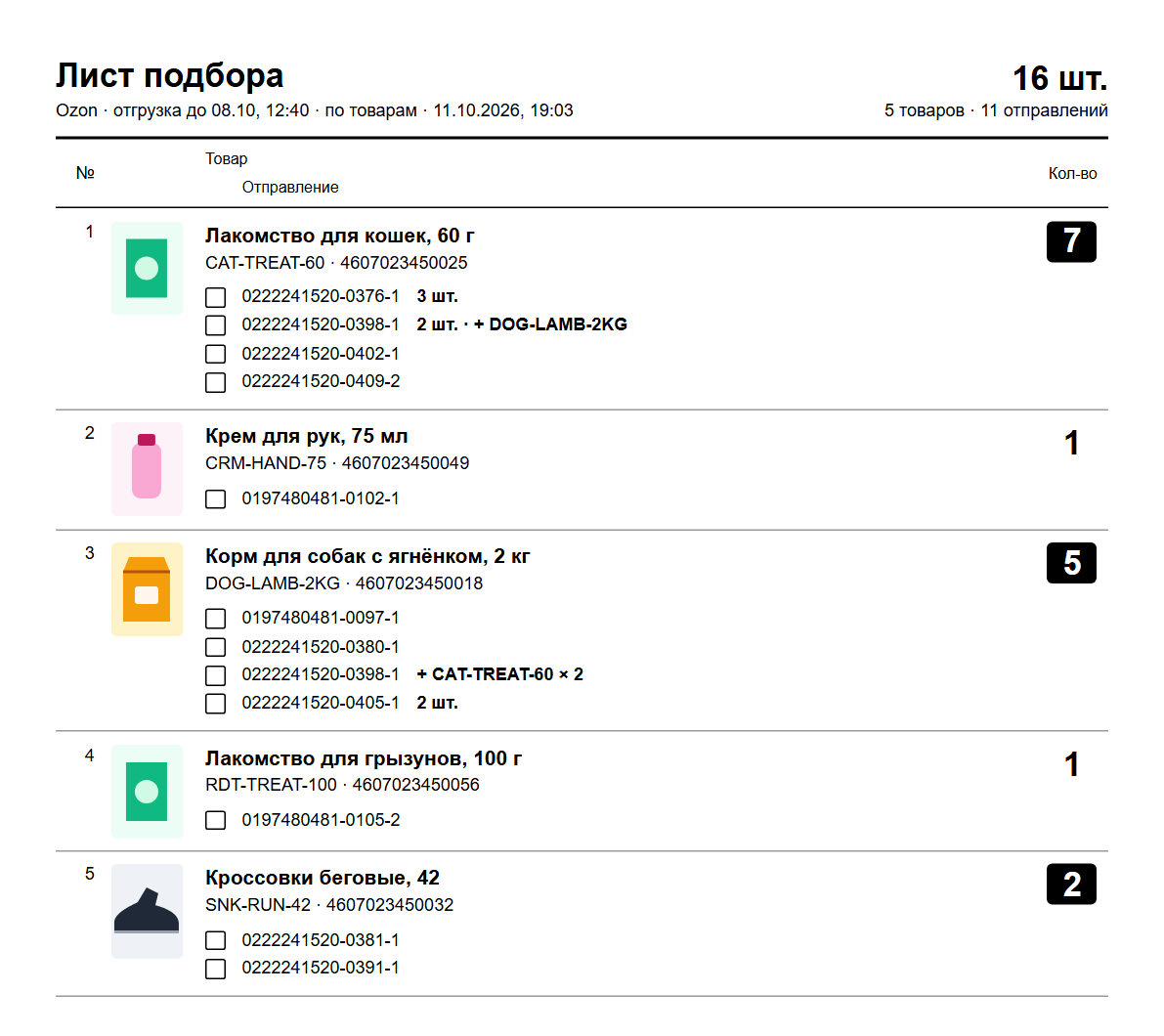Click the "+ CAT-TREAT-60 × 2" combined-order note
Image resolution: width=1164 pixels, height=1036 pixels.
point(500,674)
